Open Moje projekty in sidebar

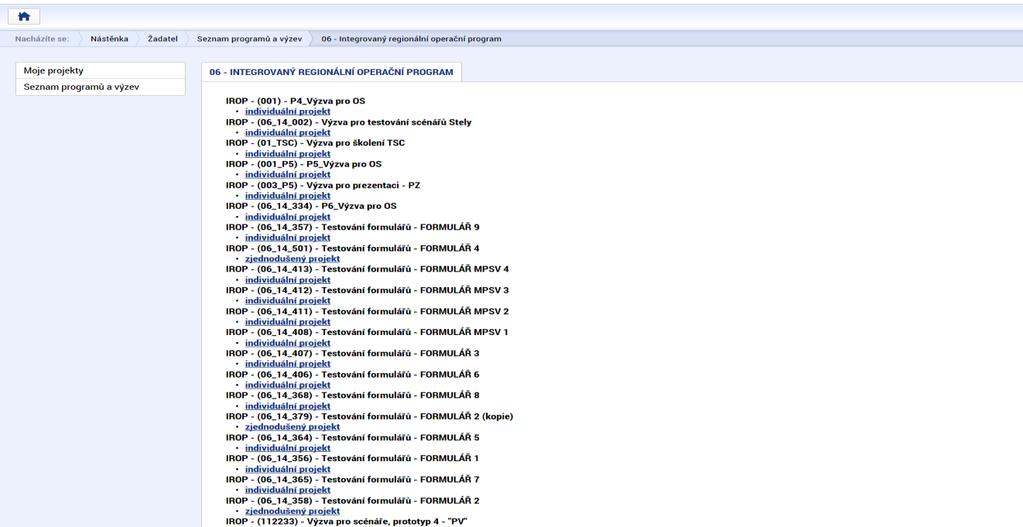[x=100, y=70]
